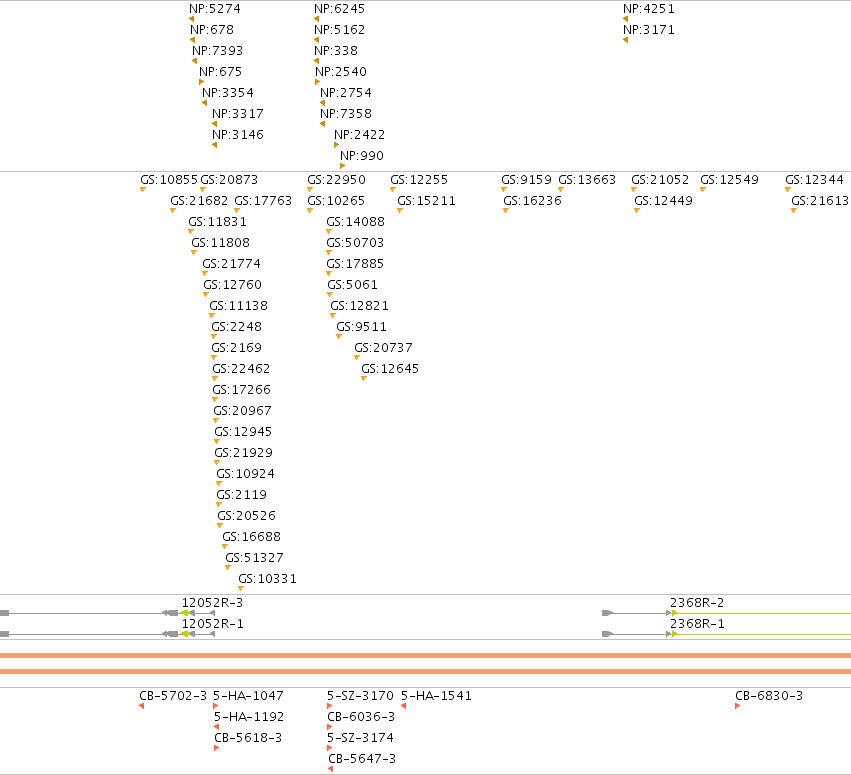Image resolution: width=851 pixels, height=775 pixels.
Task: Click the red arrow below CB-5702-3
Action: (142, 706)
